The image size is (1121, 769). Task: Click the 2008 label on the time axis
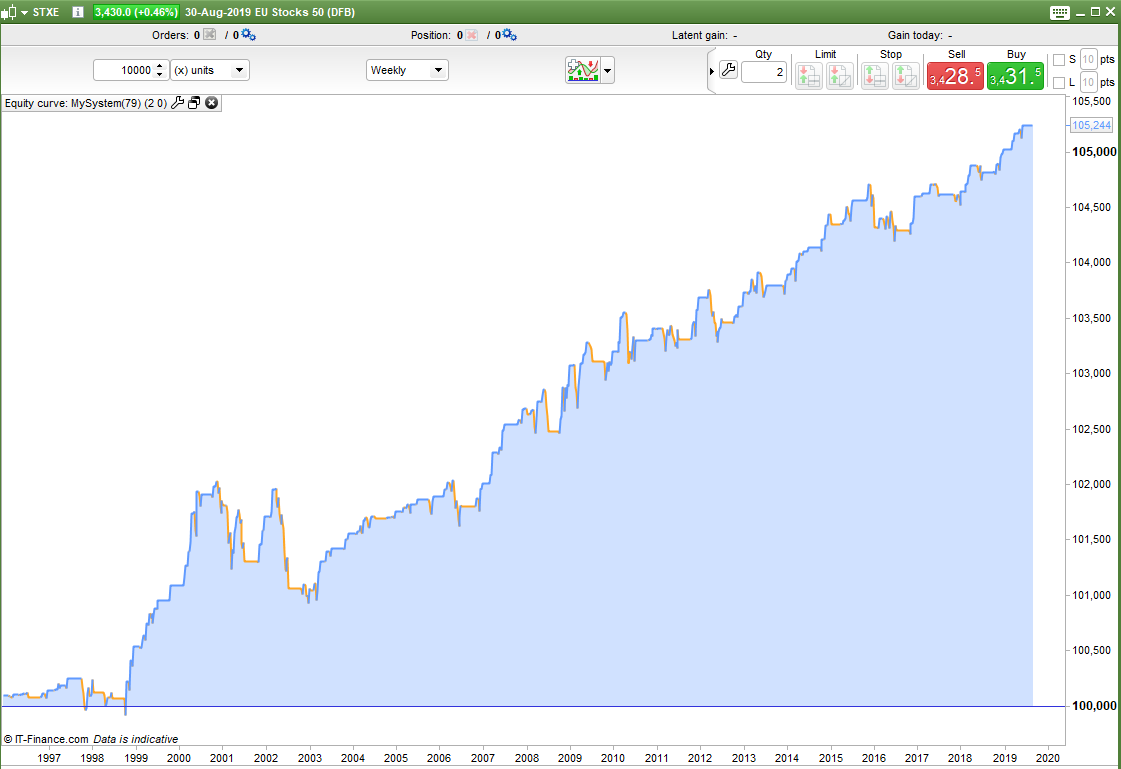tap(527, 758)
